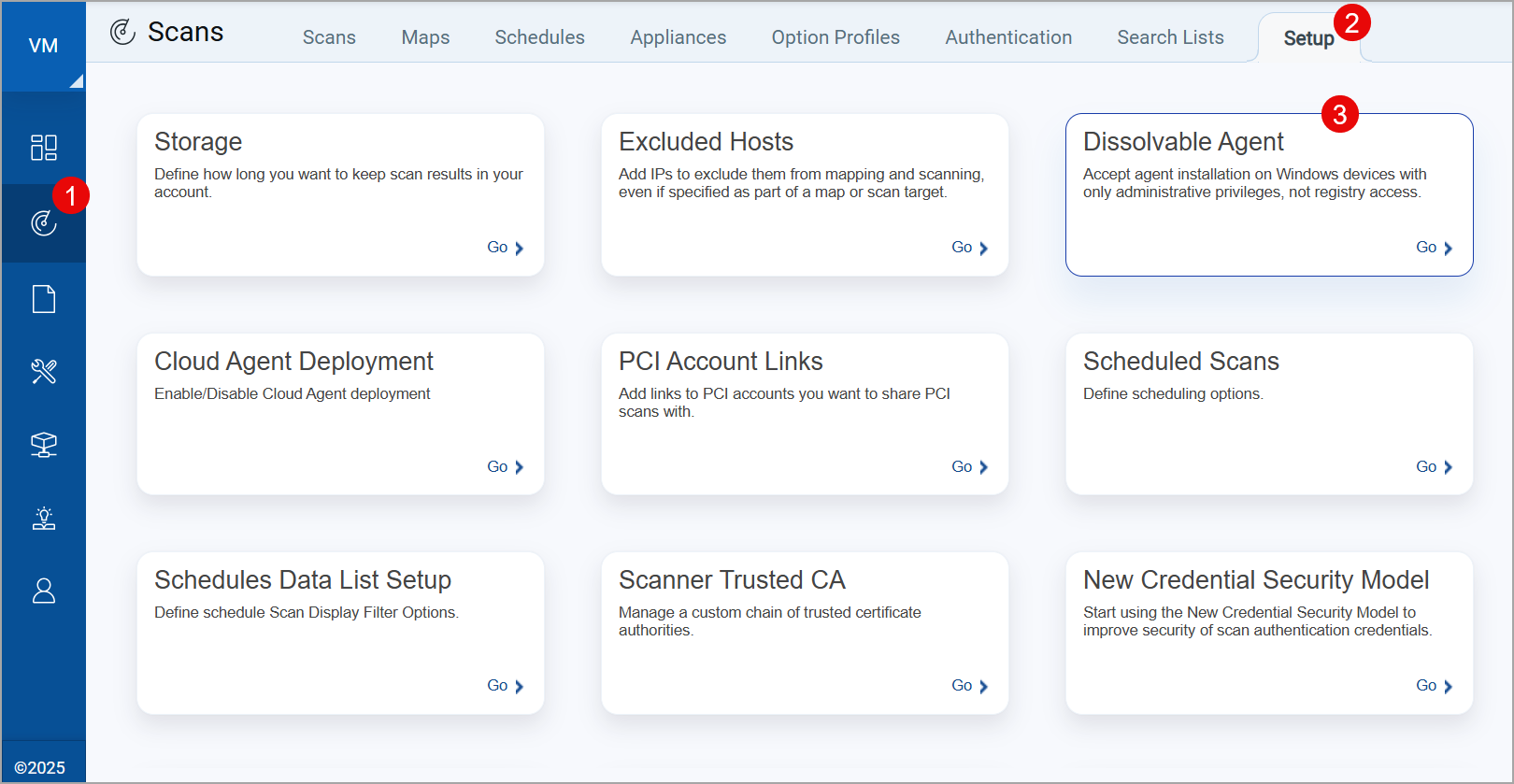Click Go link in Dissolvable Agent card
Screen dimensions: 1514x784
1434,248
